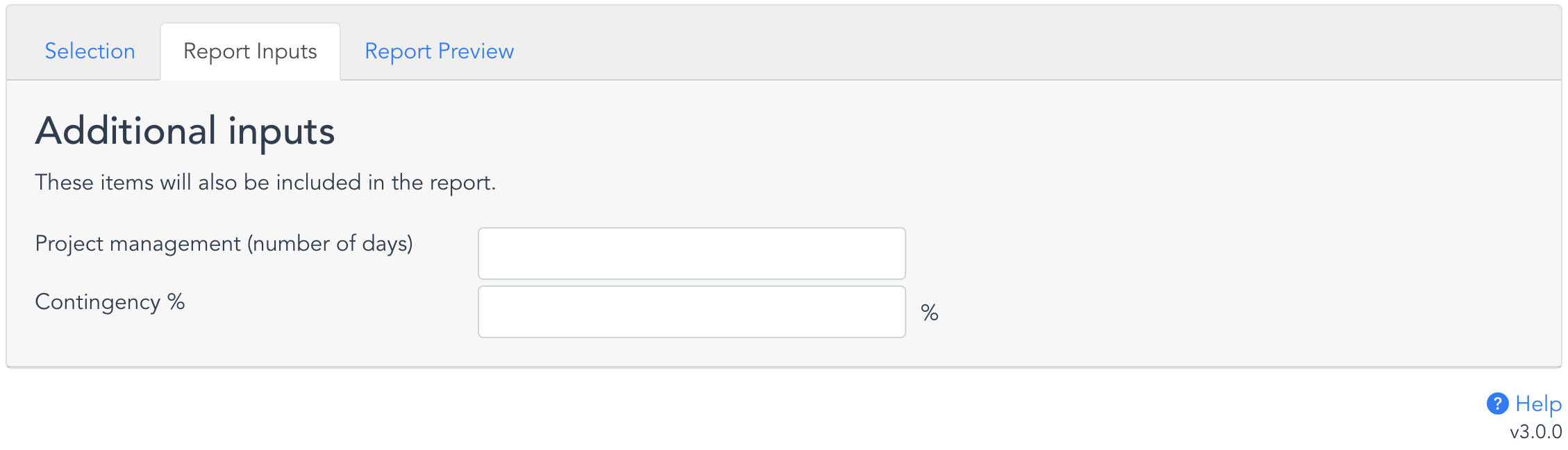Screen dimensions: 1568x450
Task: Click the word Additional in the heading
Action: pos(126,131)
